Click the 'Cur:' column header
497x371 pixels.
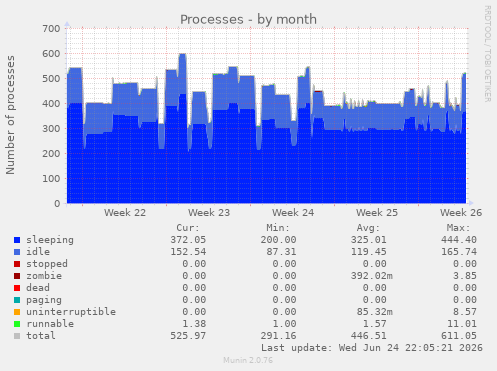pos(188,228)
